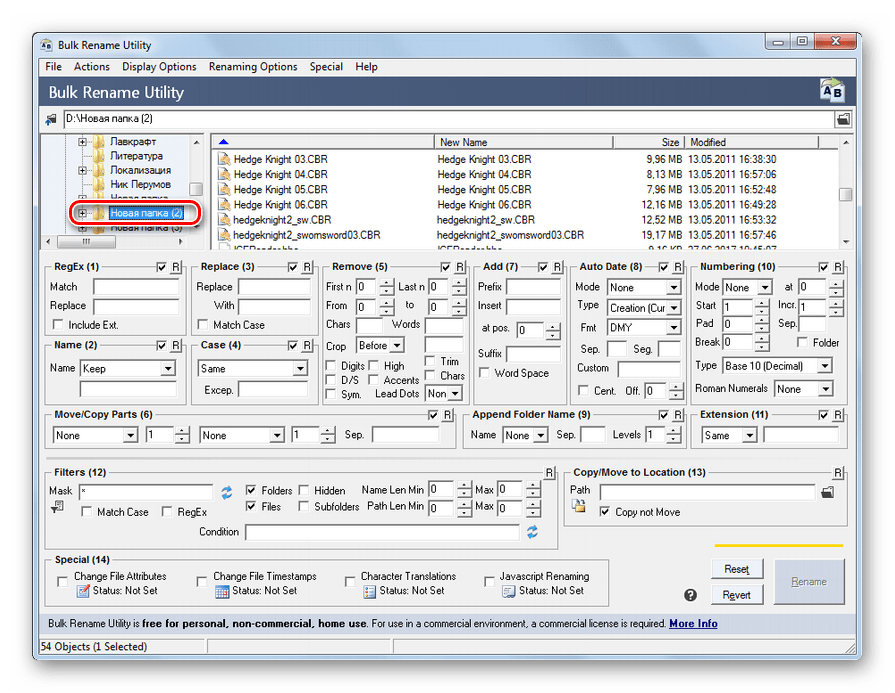895x693 pixels.
Task: Enable Change File Attributes checkbox
Action: point(62,582)
